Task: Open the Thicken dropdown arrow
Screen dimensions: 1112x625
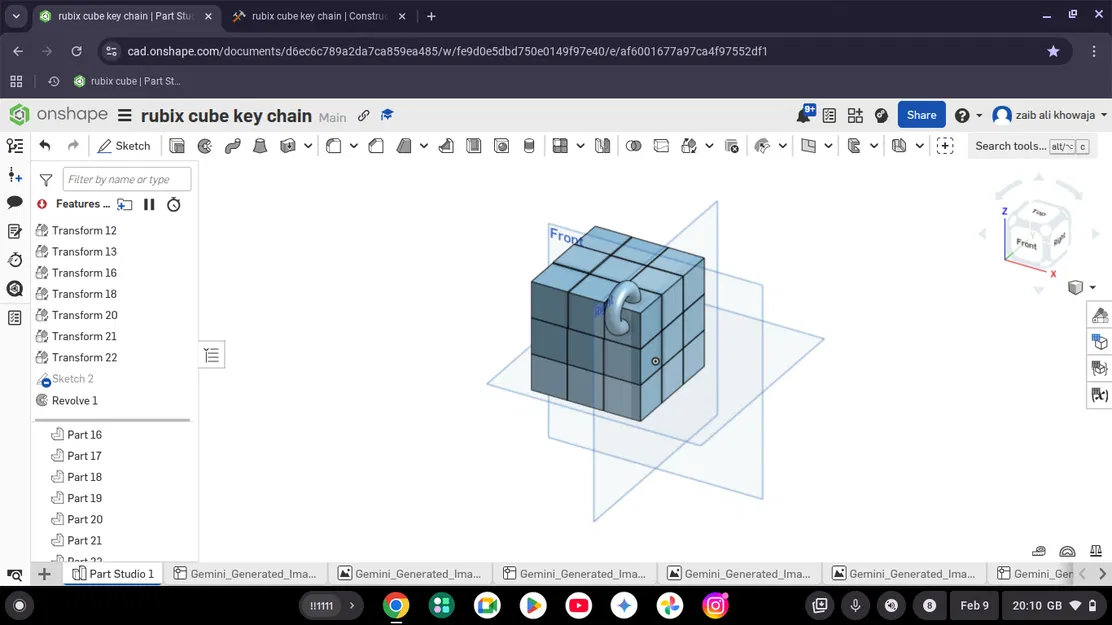Action: pyautogui.click(x=308, y=146)
